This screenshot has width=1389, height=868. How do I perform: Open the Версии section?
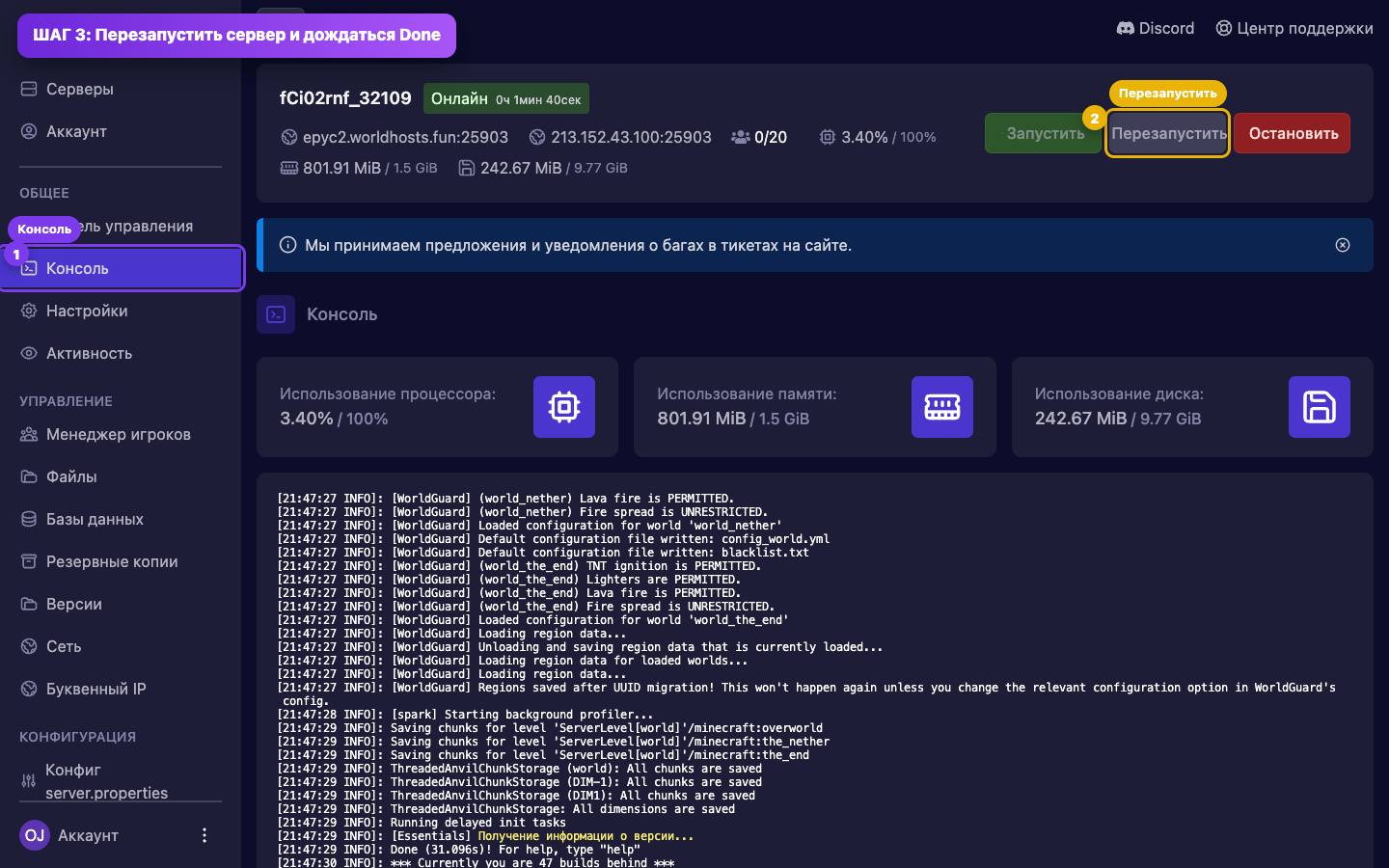[121, 604]
